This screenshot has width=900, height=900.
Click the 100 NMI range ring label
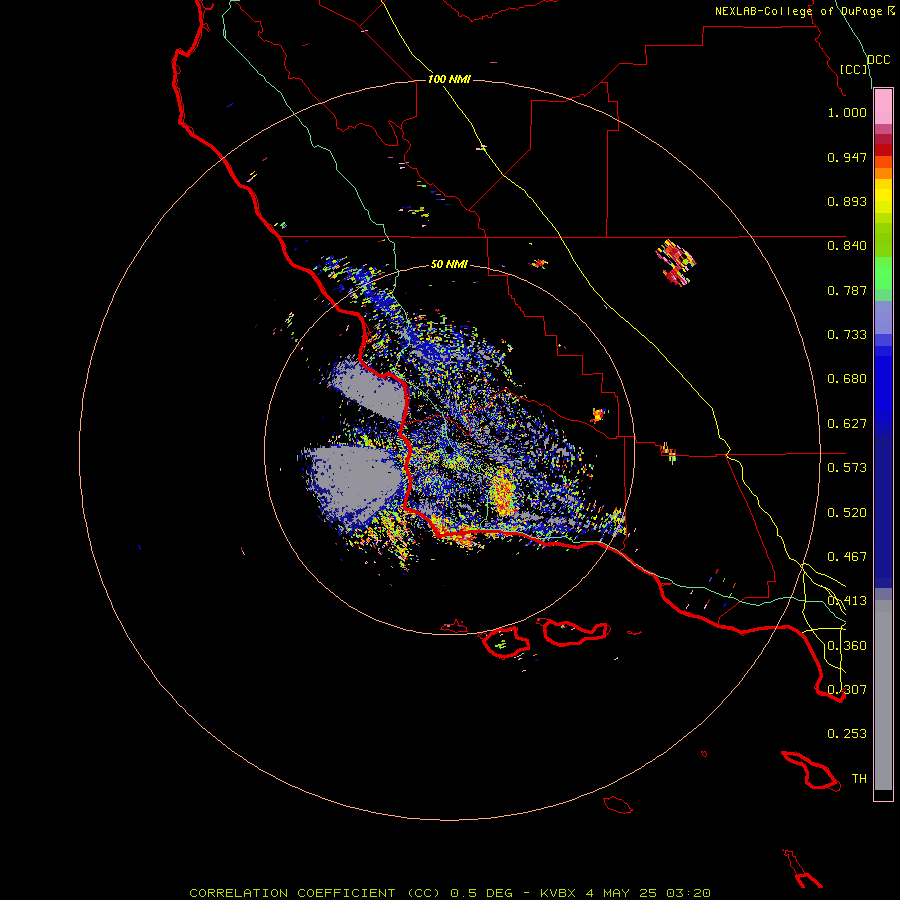[x=449, y=79]
